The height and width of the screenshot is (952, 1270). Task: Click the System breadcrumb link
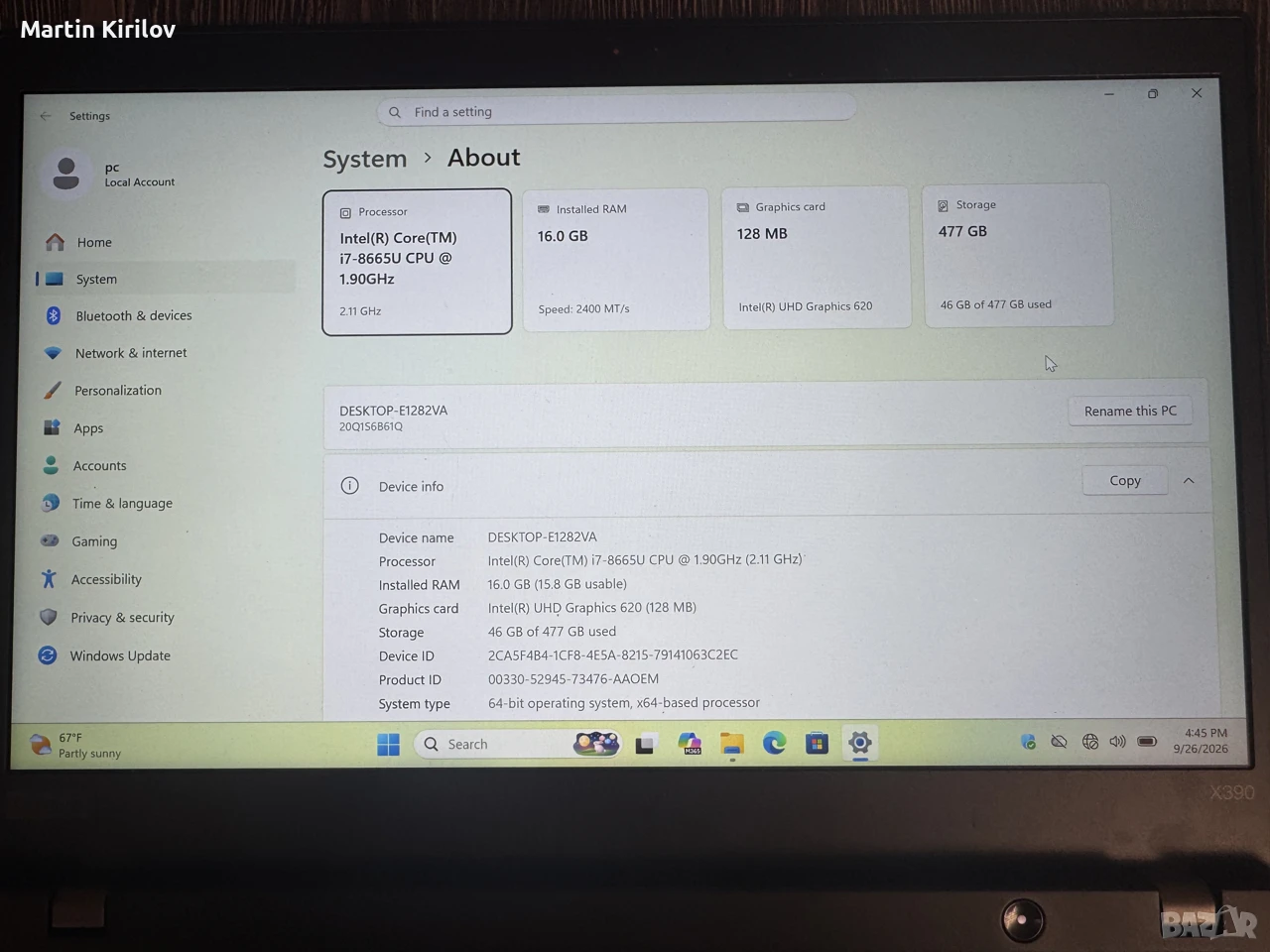(x=364, y=159)
